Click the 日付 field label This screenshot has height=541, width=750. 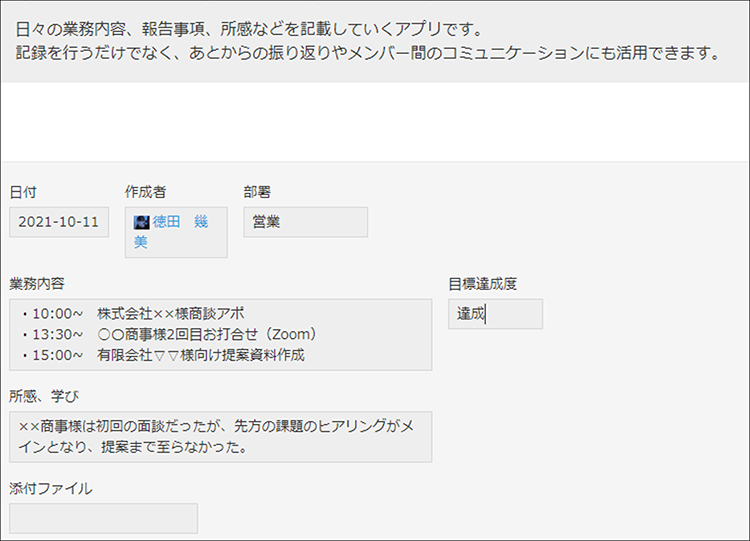23,192
